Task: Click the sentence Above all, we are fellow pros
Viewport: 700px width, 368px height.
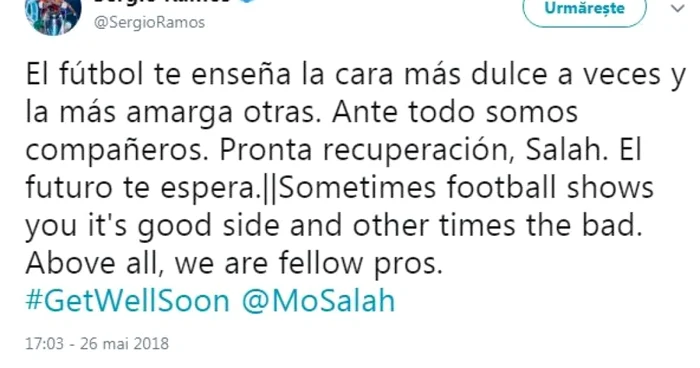Action: 234,263
